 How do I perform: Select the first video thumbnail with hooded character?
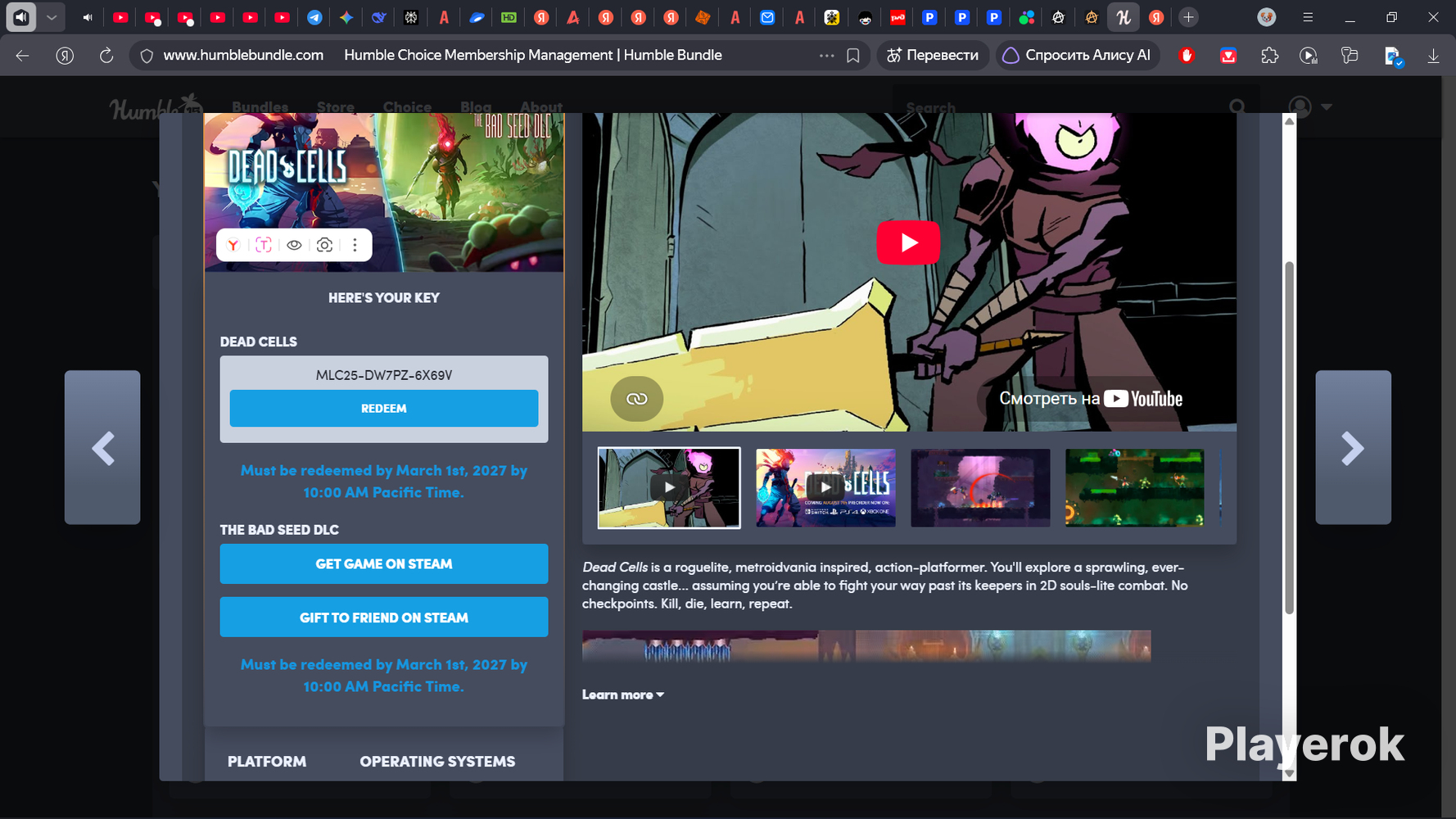click(x=669, y=488)
